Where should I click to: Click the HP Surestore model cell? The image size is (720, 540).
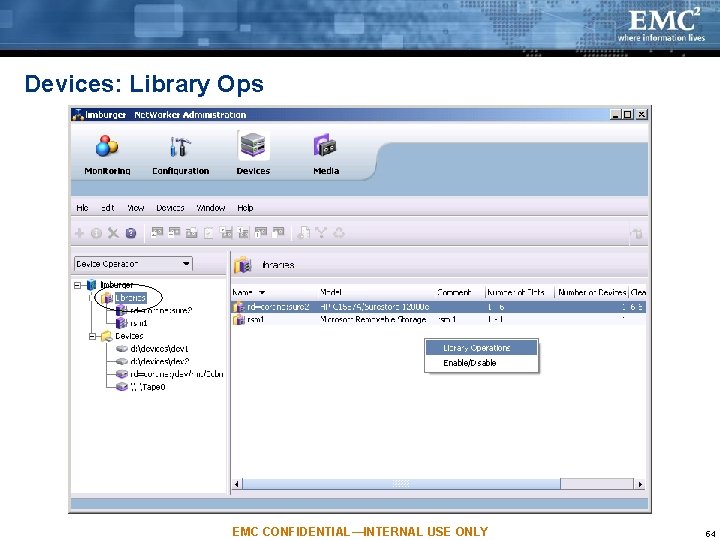click(375, 307)
